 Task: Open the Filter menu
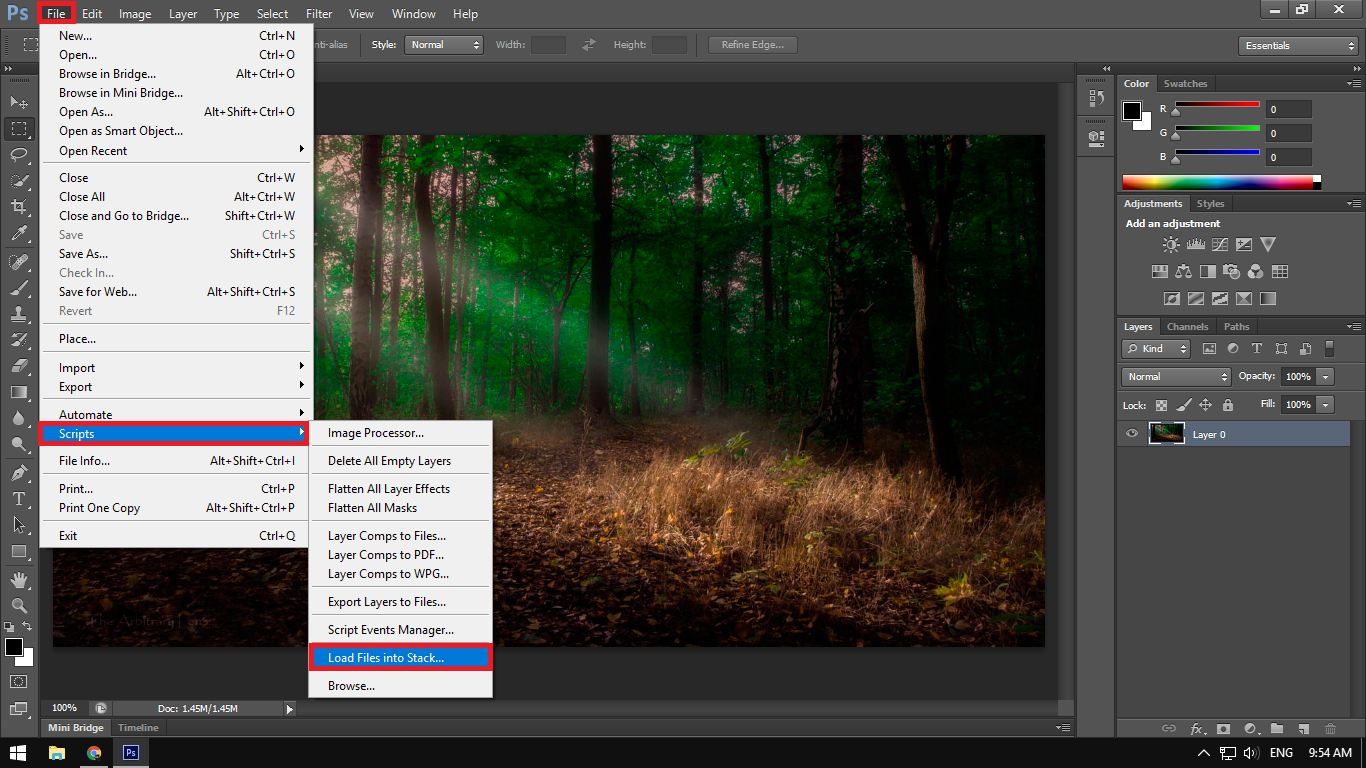coord(319,14)
